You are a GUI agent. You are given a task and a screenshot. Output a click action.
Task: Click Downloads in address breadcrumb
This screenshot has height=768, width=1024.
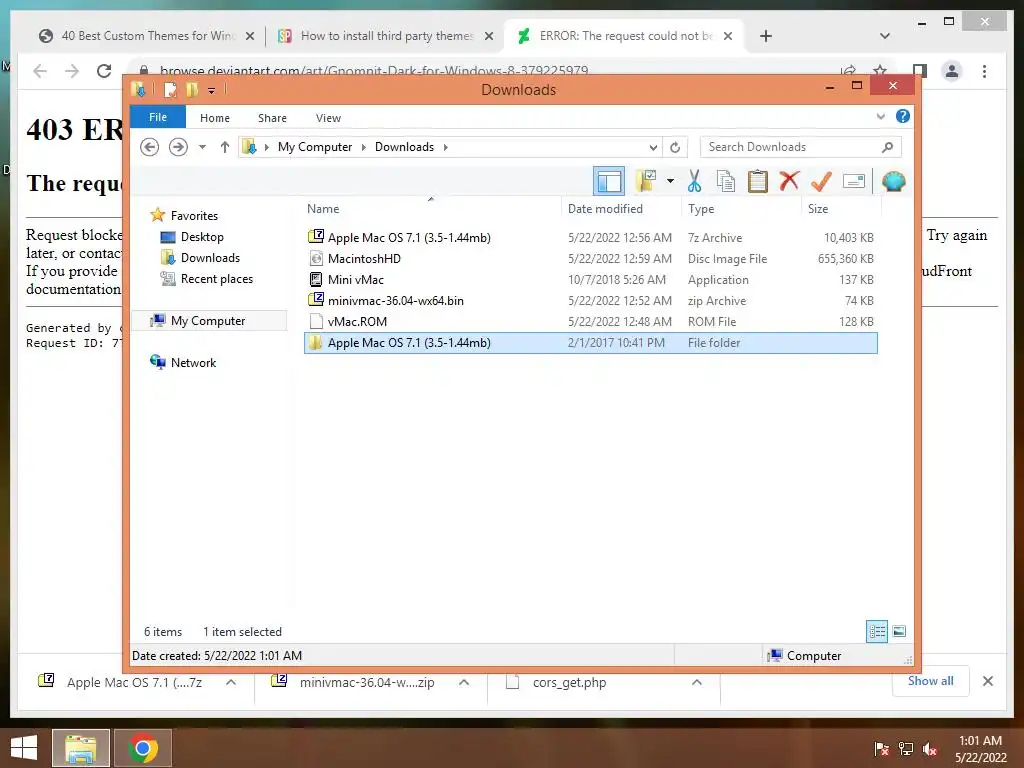[404, 147]
